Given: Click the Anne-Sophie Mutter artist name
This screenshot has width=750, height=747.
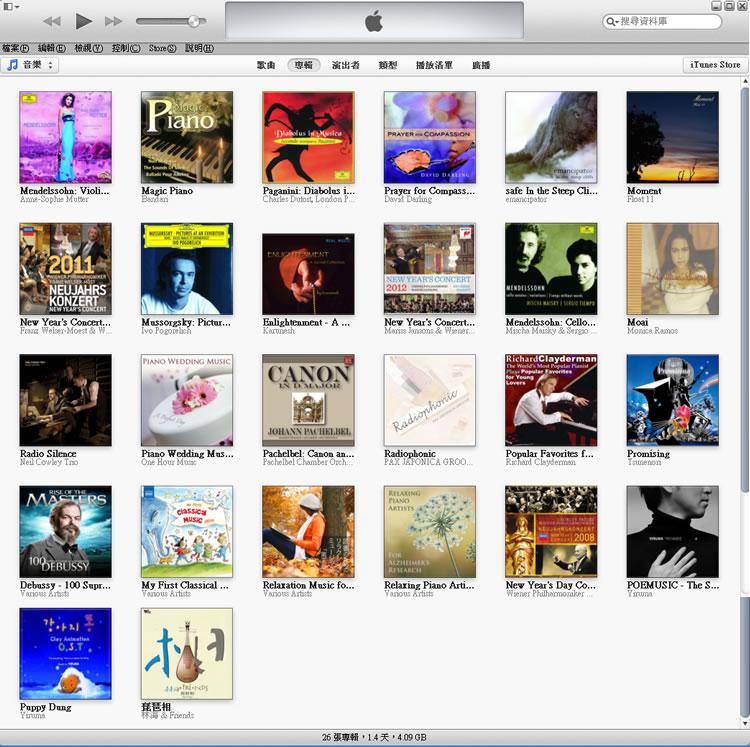Looking at the screenshot, I should [x=54, y=199].
